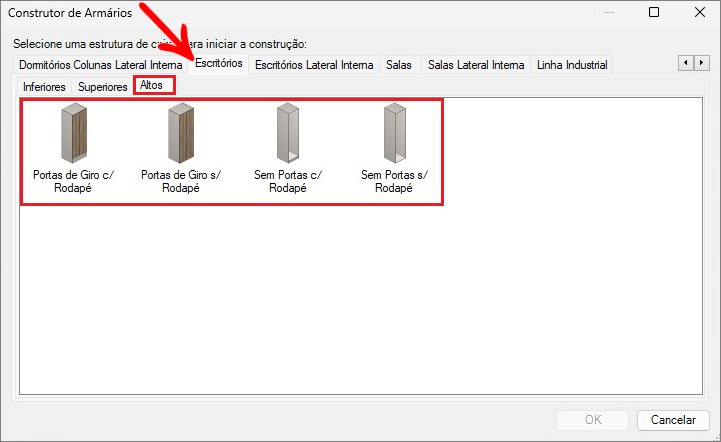Select the Altos sub-tab
This screenshot has width=721, height=442.
(152, 86)
